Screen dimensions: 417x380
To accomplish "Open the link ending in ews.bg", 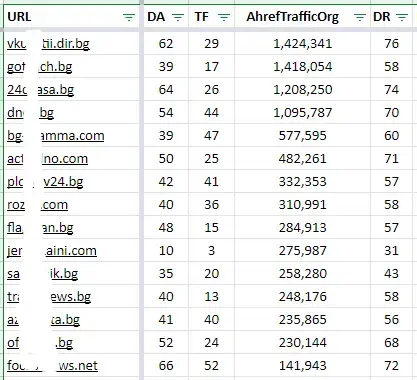I will 49,297.
